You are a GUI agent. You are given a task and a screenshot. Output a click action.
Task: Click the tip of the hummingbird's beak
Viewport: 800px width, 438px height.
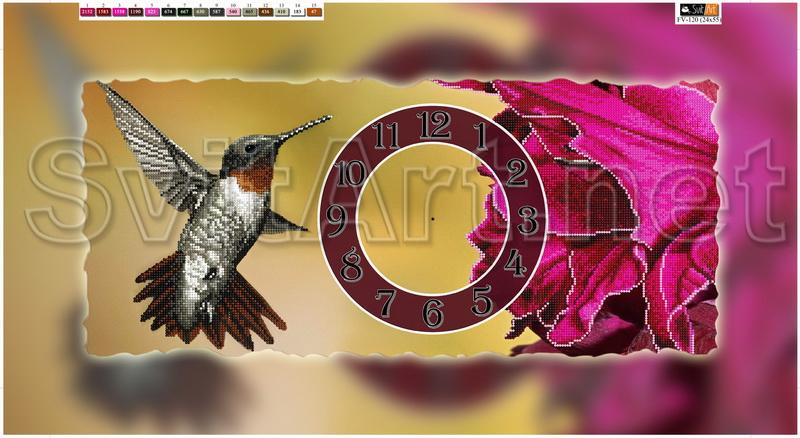(x=328, y=119)
